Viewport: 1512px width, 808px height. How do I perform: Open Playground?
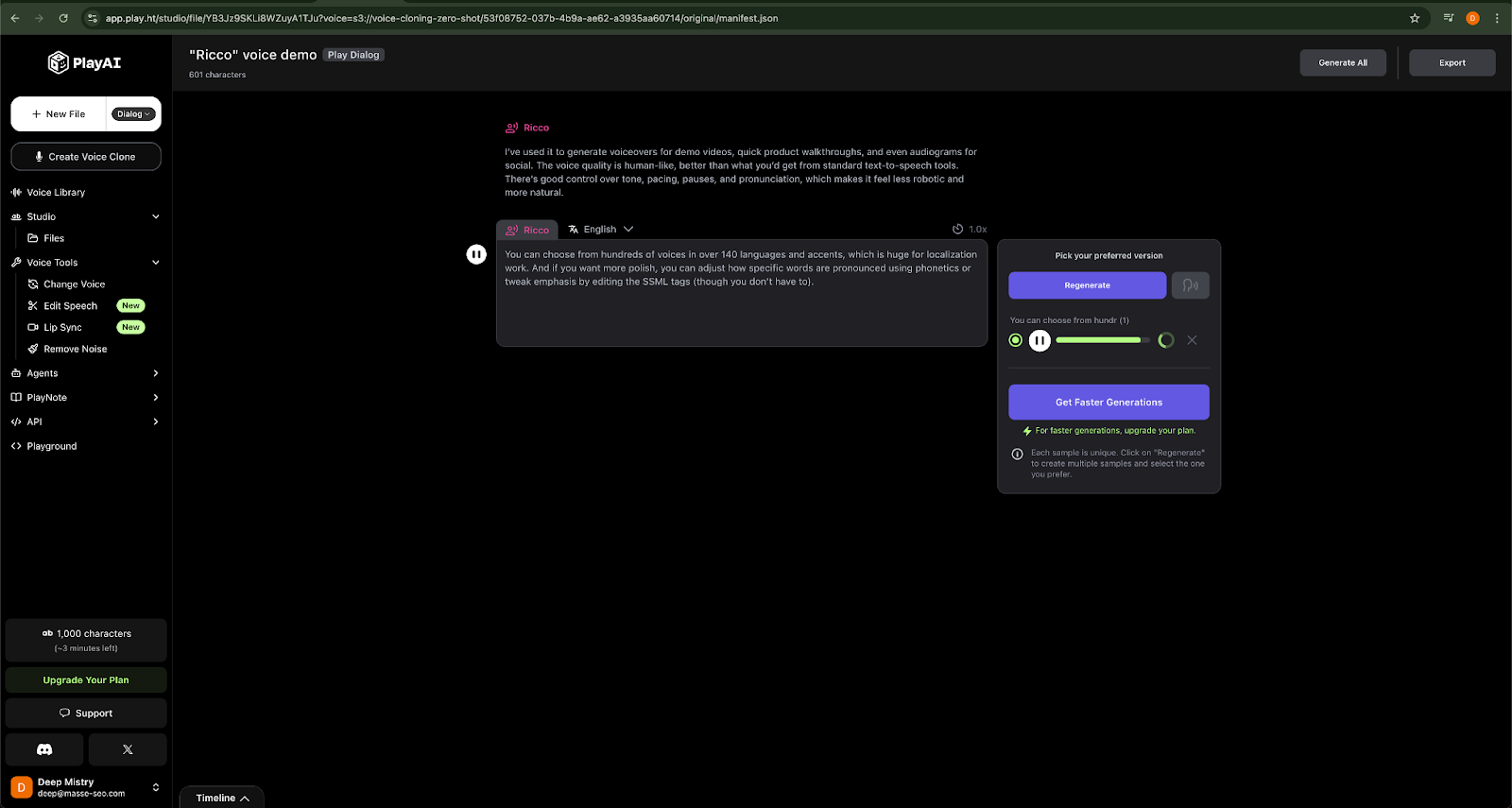point(51,446)
